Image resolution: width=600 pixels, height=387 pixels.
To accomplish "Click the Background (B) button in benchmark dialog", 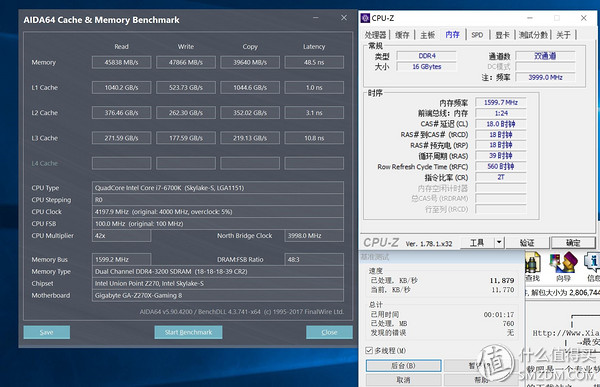I will (403, 366).
